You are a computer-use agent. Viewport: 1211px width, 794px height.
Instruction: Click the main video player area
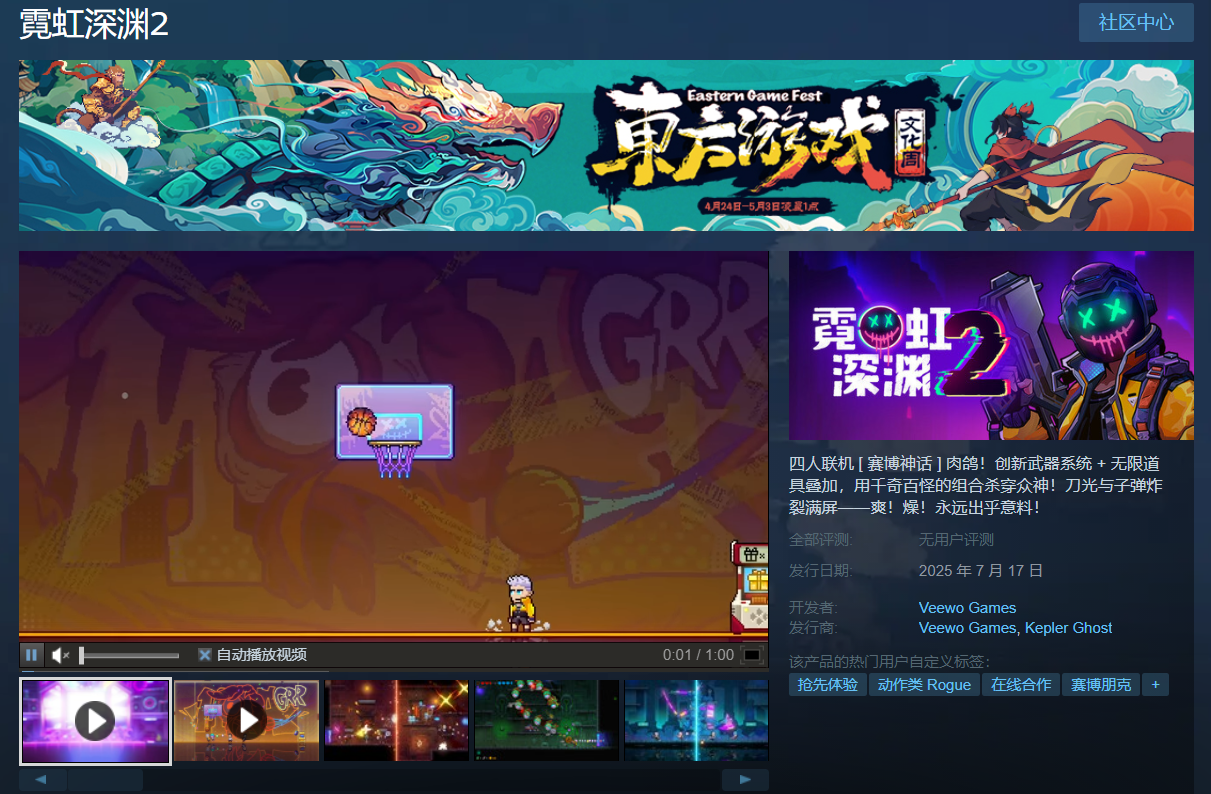tap(394, 445)
